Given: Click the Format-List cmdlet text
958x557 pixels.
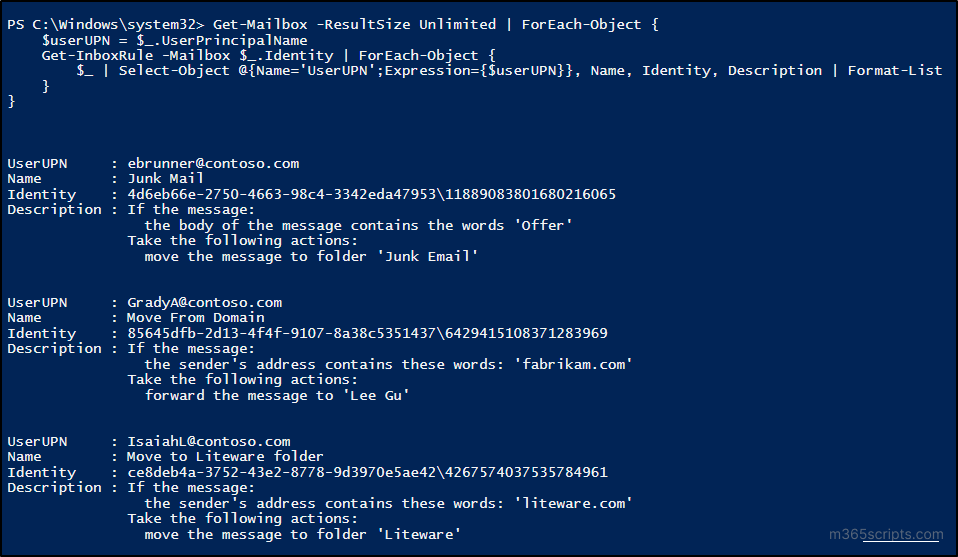Looking at the screenshot, I should 894,70.
